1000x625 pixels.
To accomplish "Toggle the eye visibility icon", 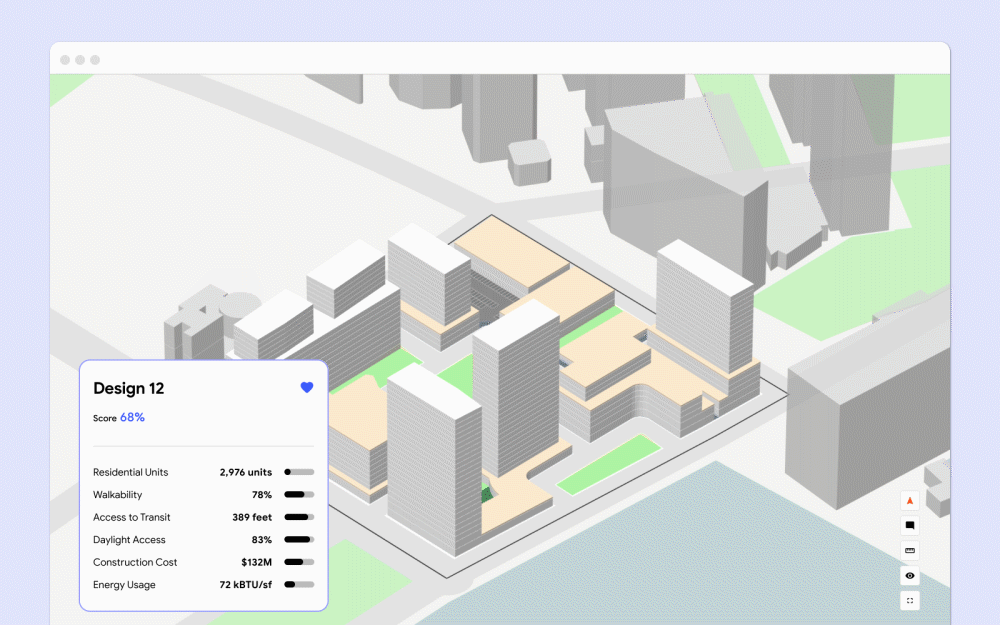I will pos(910,576).
